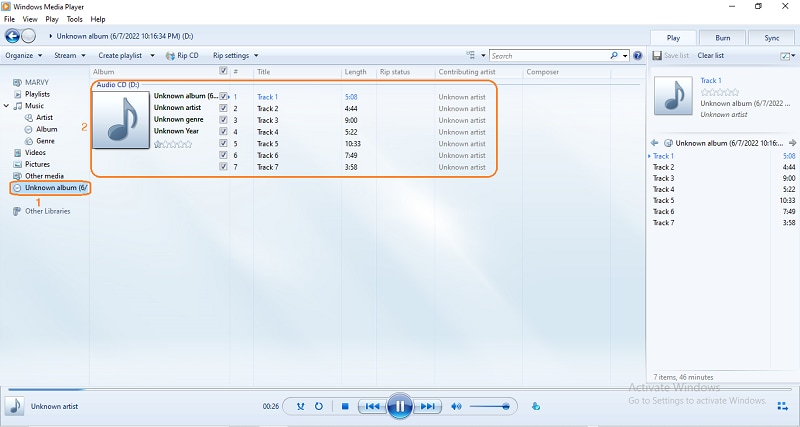Screen dimensions: 800x427
Task: Switch to the Burn tab
Action: click(x=722, y=38)
